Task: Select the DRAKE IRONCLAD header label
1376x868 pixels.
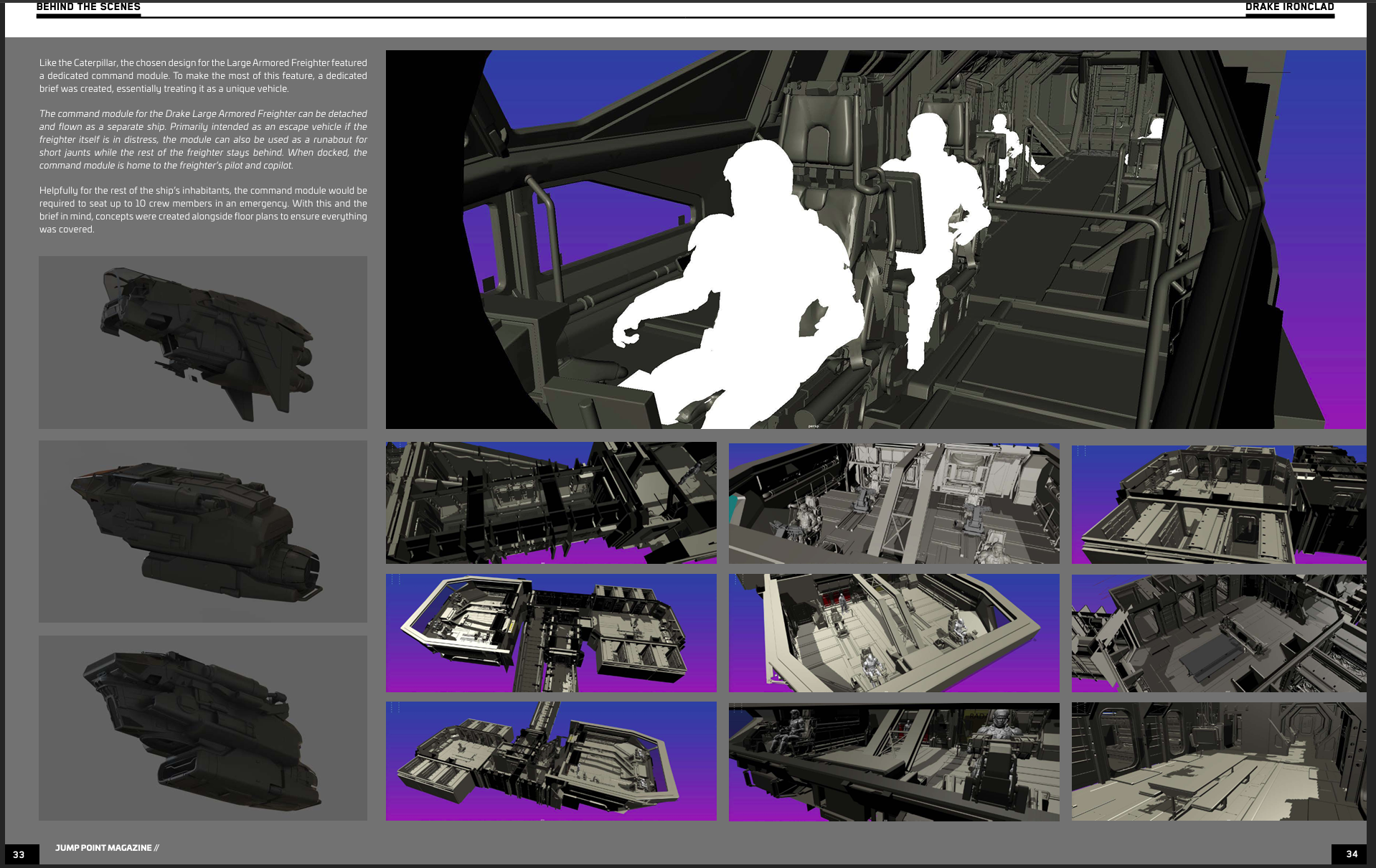Action: 1290,7
